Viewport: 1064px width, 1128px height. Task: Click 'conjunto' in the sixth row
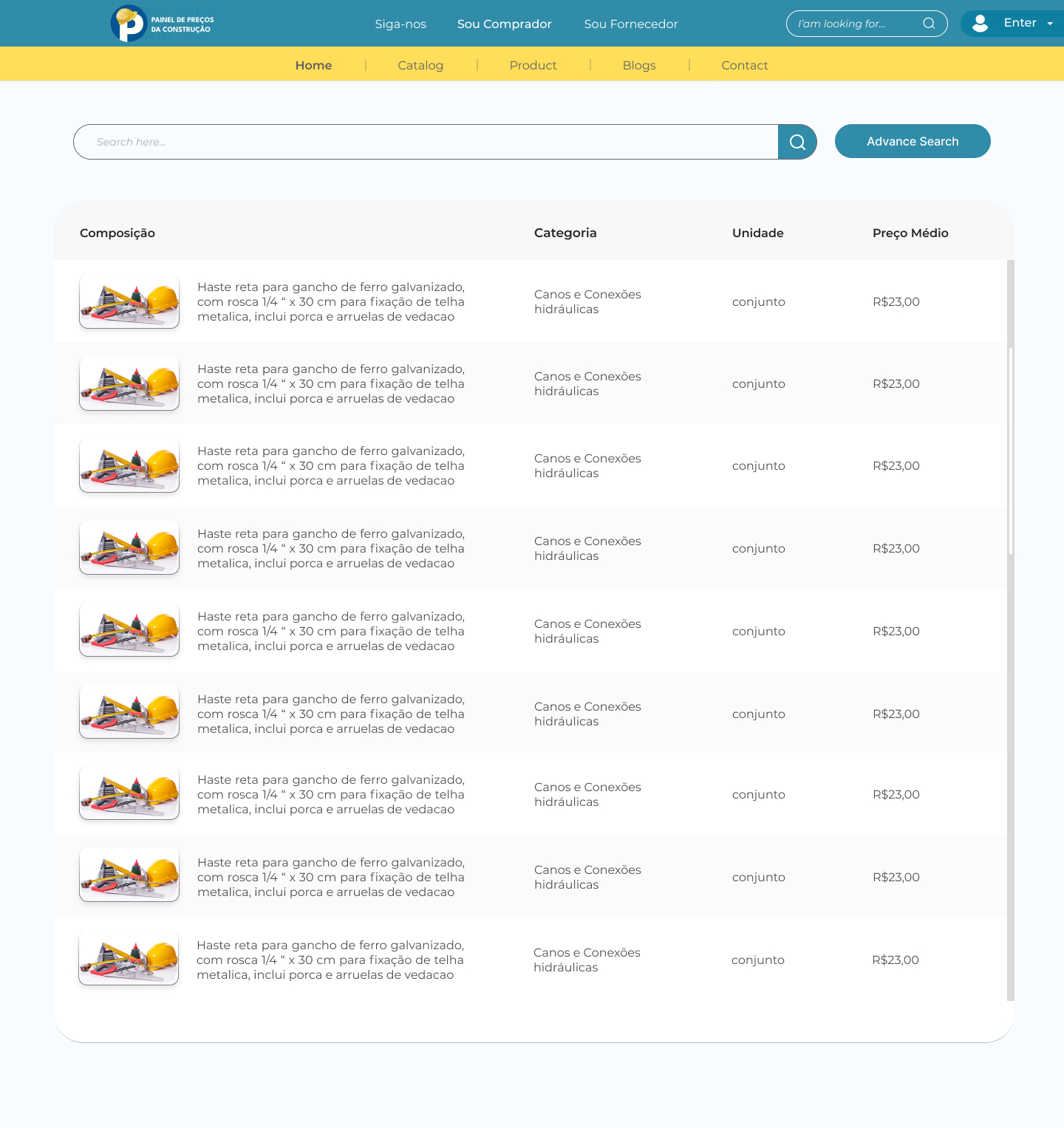point(759,714)
